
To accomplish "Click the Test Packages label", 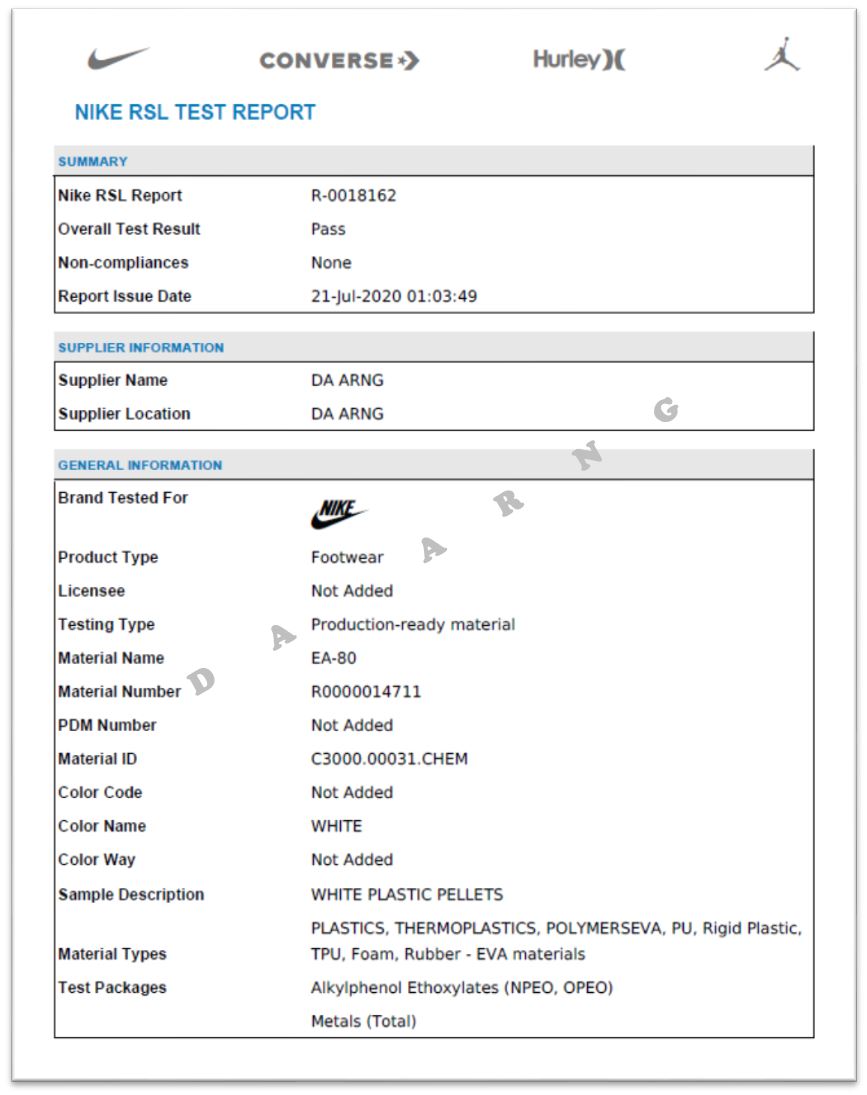I will (x=112, y=987).
